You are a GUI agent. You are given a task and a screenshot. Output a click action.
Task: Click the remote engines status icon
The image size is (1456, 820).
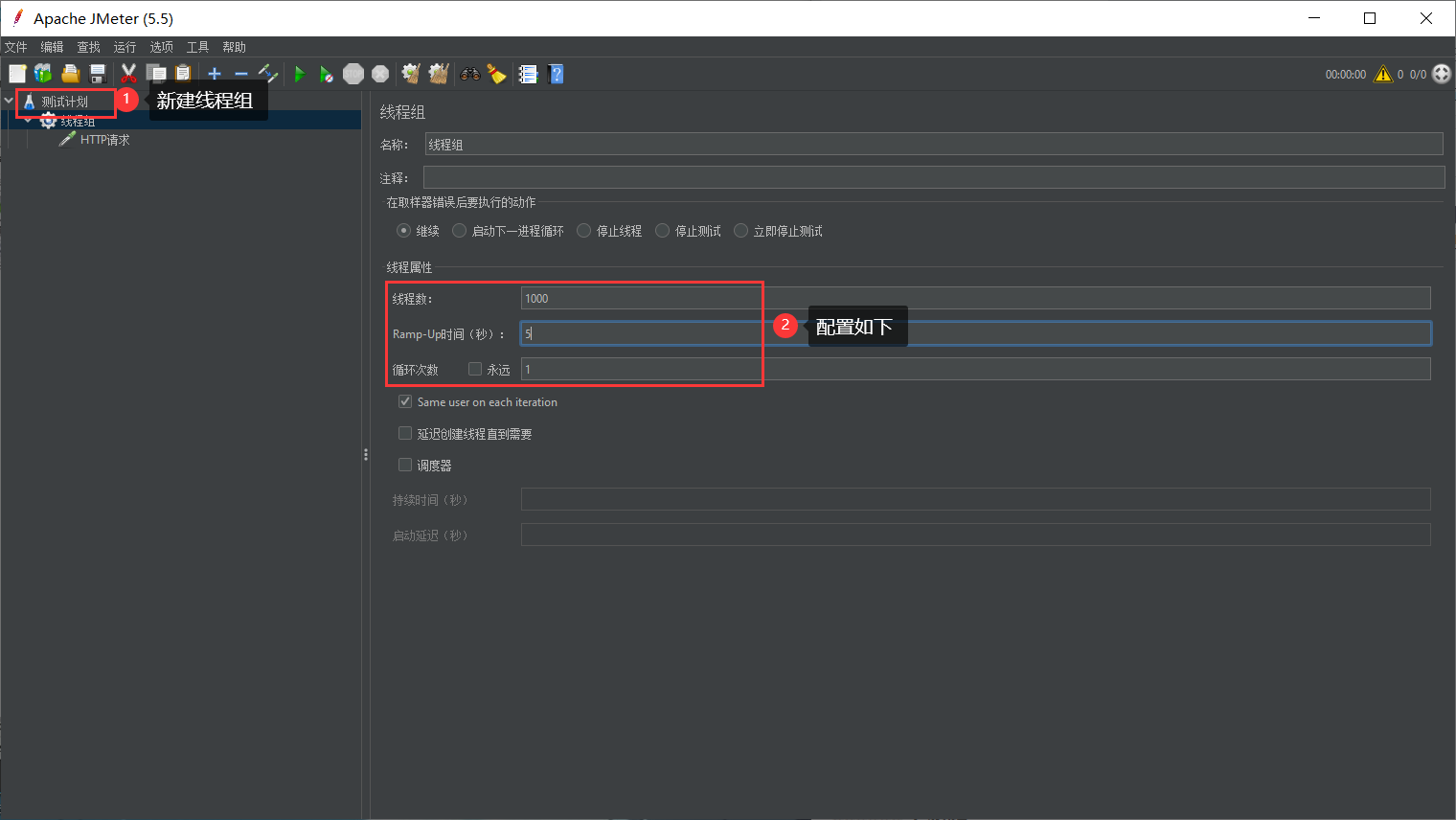[1442, 74]
